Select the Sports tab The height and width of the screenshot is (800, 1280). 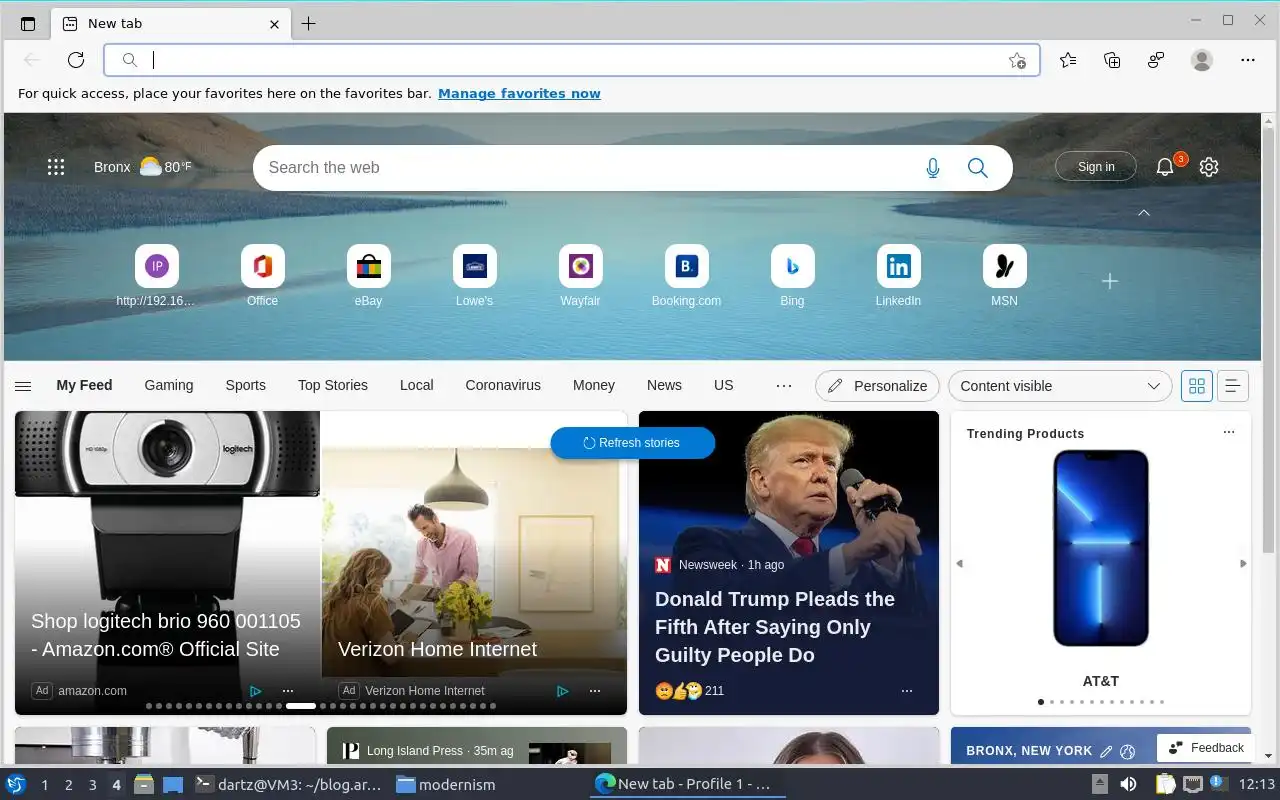pos(246,385)
